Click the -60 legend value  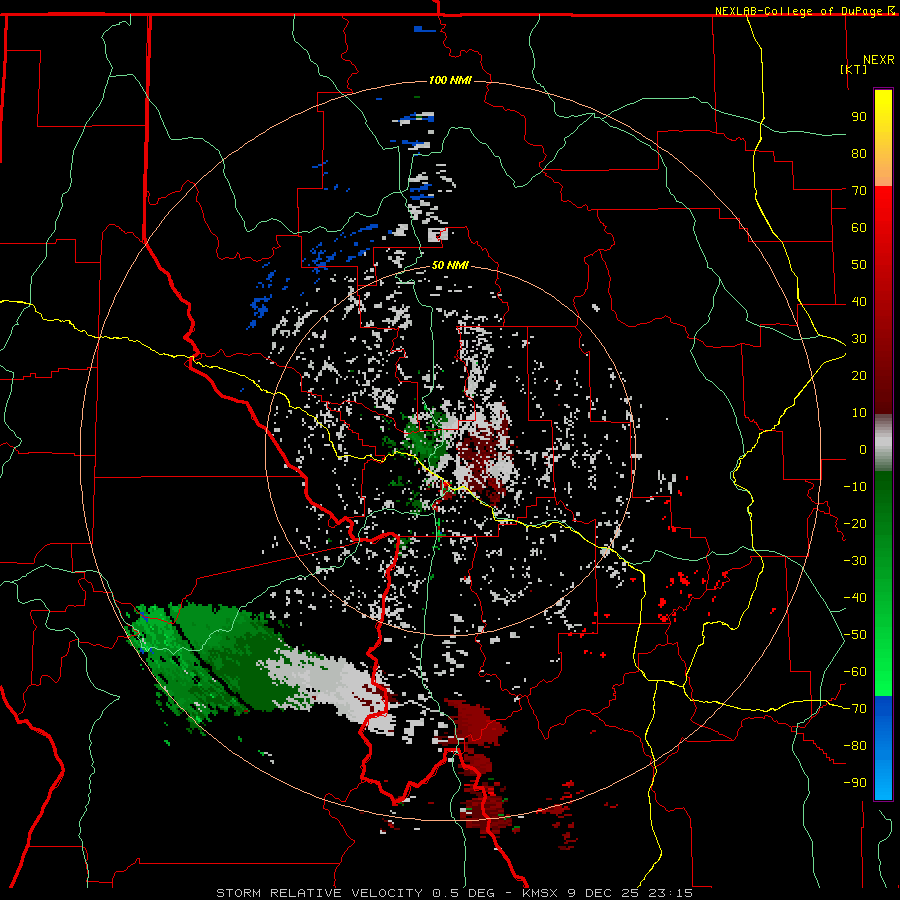[x=855, y=672]
